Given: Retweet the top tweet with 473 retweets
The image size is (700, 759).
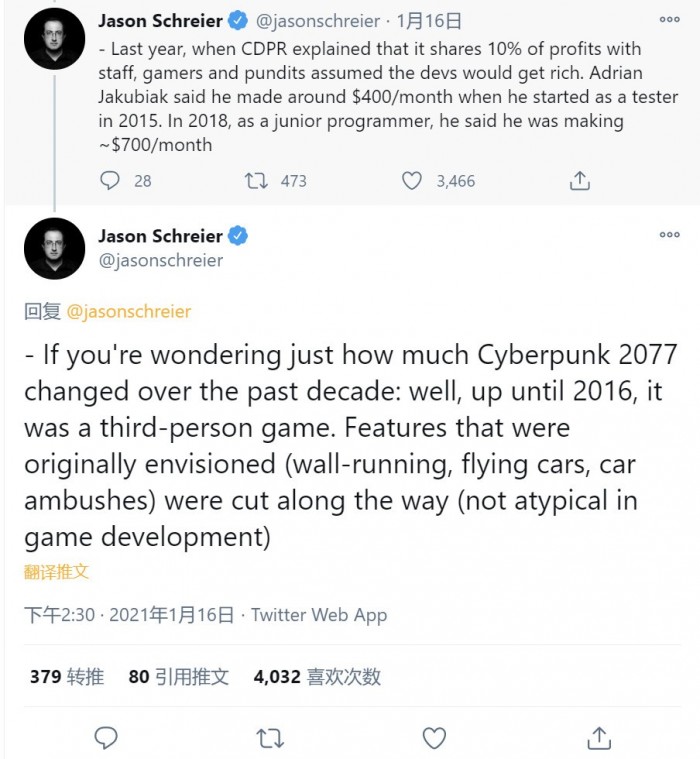Looking at the screenshot, I should (256, 181).
